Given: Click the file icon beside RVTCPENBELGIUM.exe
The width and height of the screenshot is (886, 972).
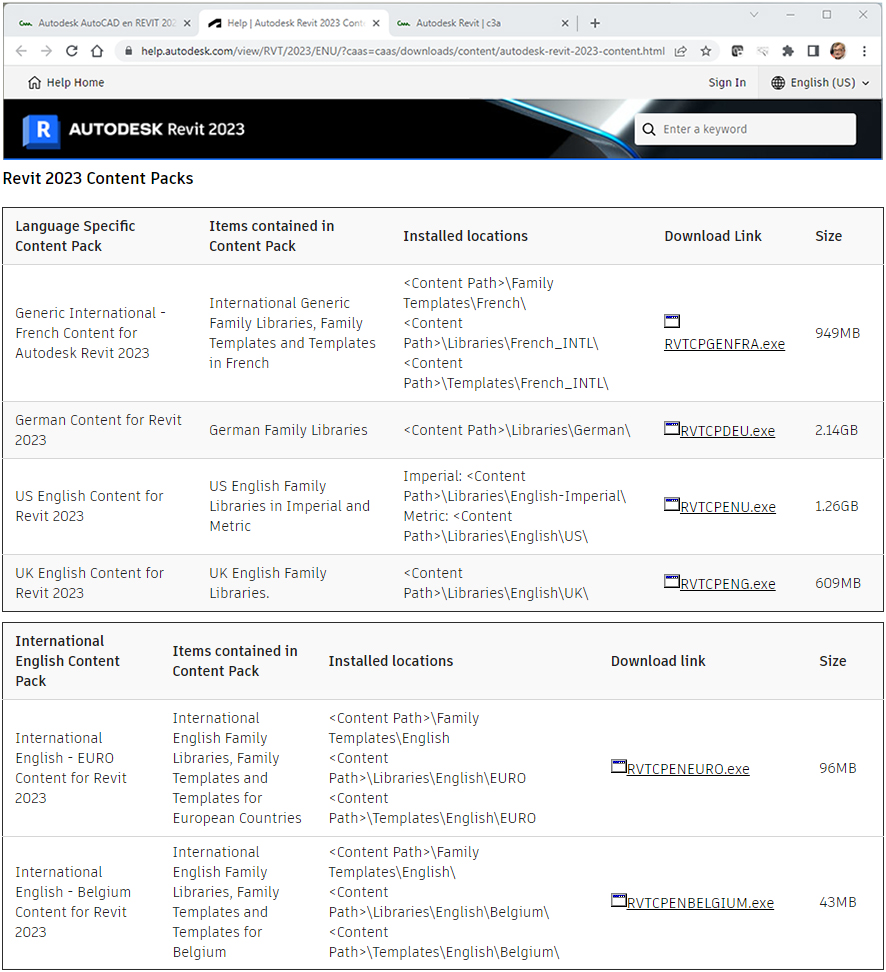Looking at the screenshot, I should pyautogui.click(x=618, y=901).
